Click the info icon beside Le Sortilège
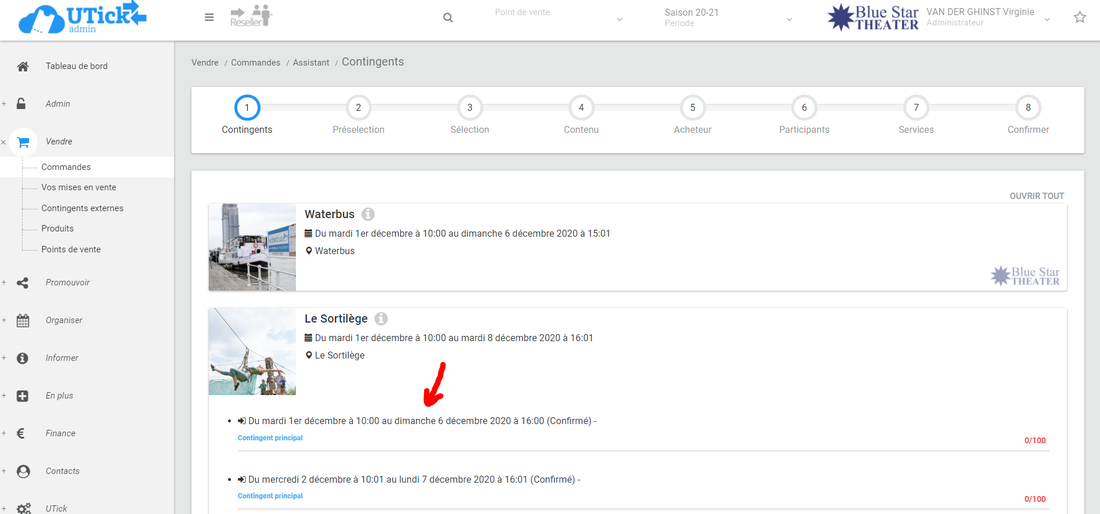The width and height of the screenshot is (1100, 514). [x=381, y=319]
